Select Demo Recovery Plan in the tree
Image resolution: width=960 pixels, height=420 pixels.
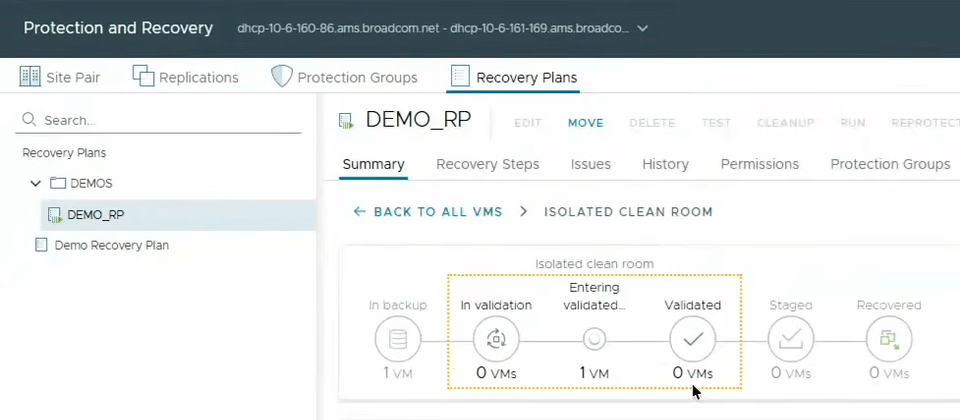(111, 246)
